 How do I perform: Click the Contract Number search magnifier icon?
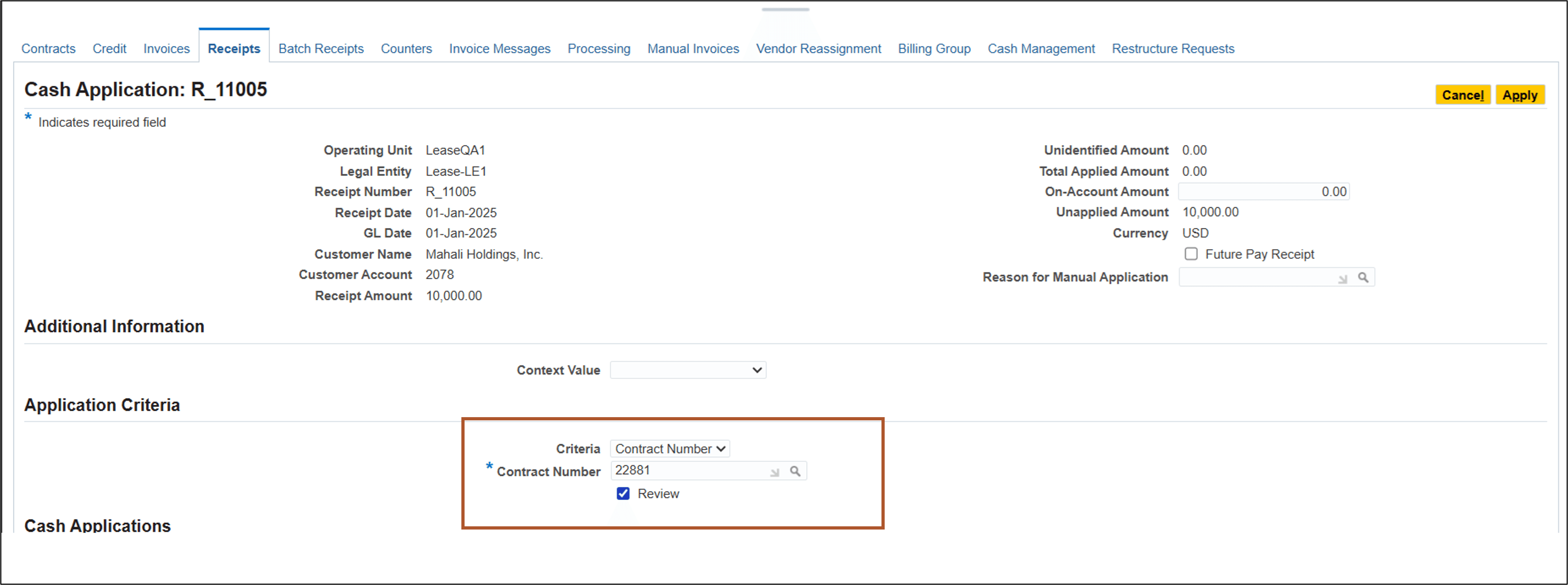coord(795,471)
